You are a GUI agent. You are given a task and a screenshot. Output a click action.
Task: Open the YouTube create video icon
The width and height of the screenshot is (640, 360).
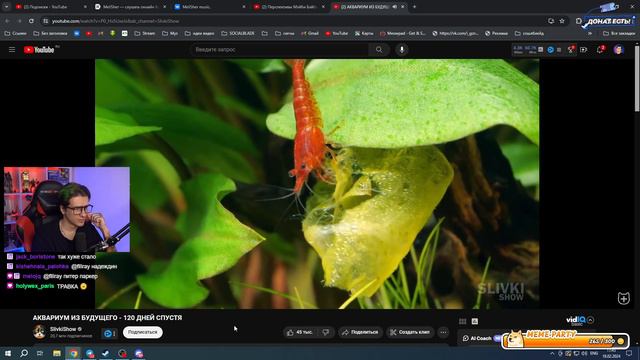pos(583,49)
